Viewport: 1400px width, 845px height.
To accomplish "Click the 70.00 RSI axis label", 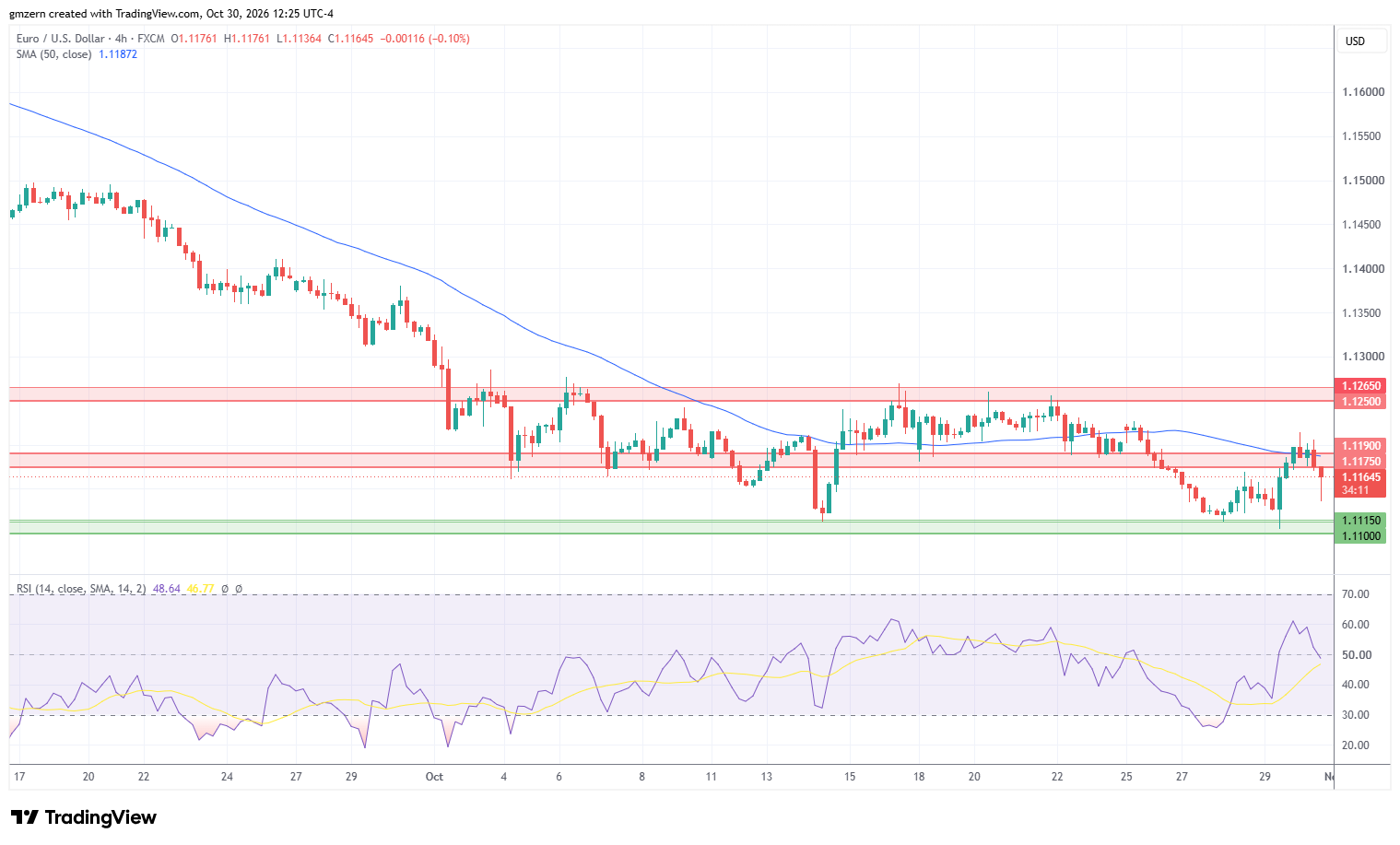I will coord(1356,594).
